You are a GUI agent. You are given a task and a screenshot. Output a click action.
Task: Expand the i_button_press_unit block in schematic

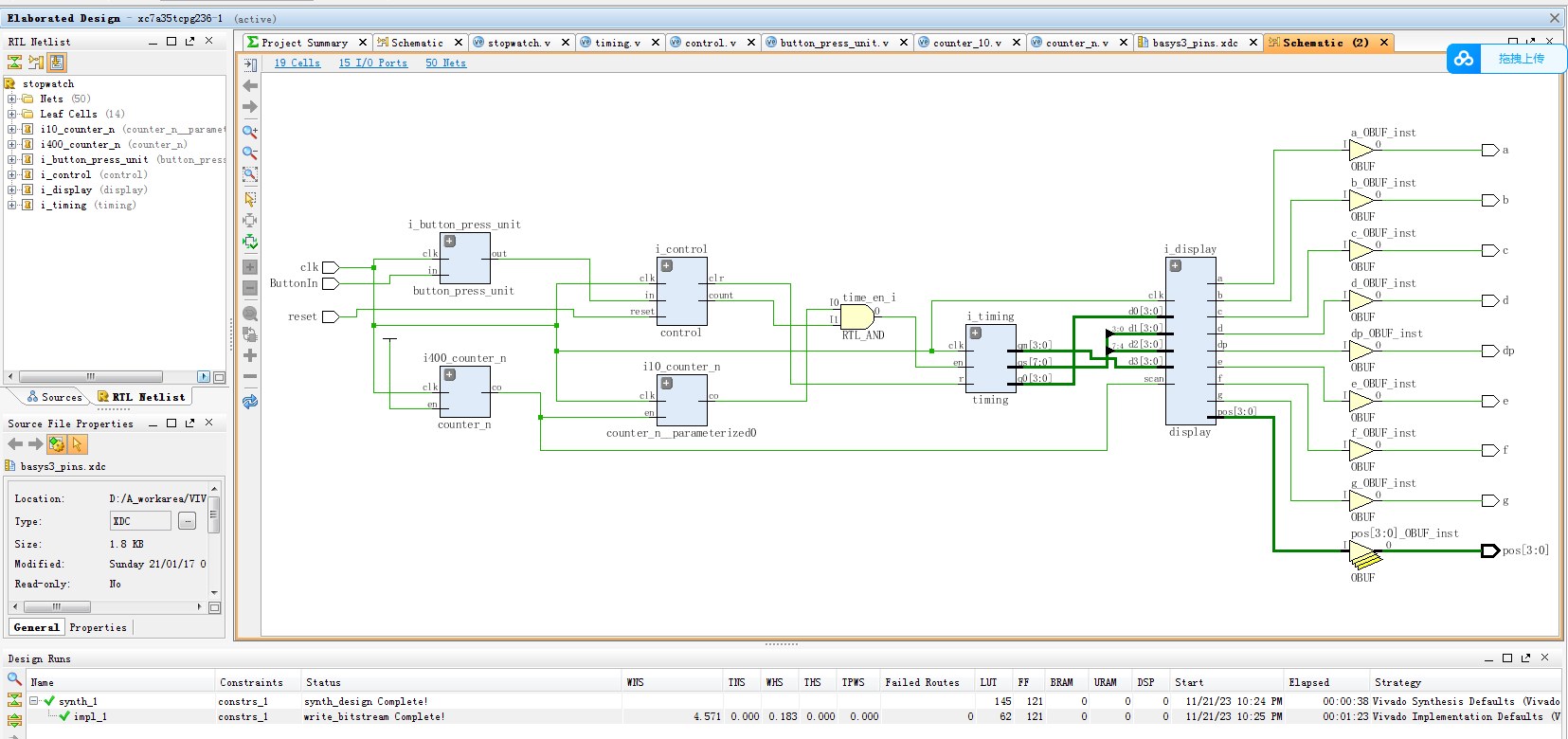[x=450, y=242]
